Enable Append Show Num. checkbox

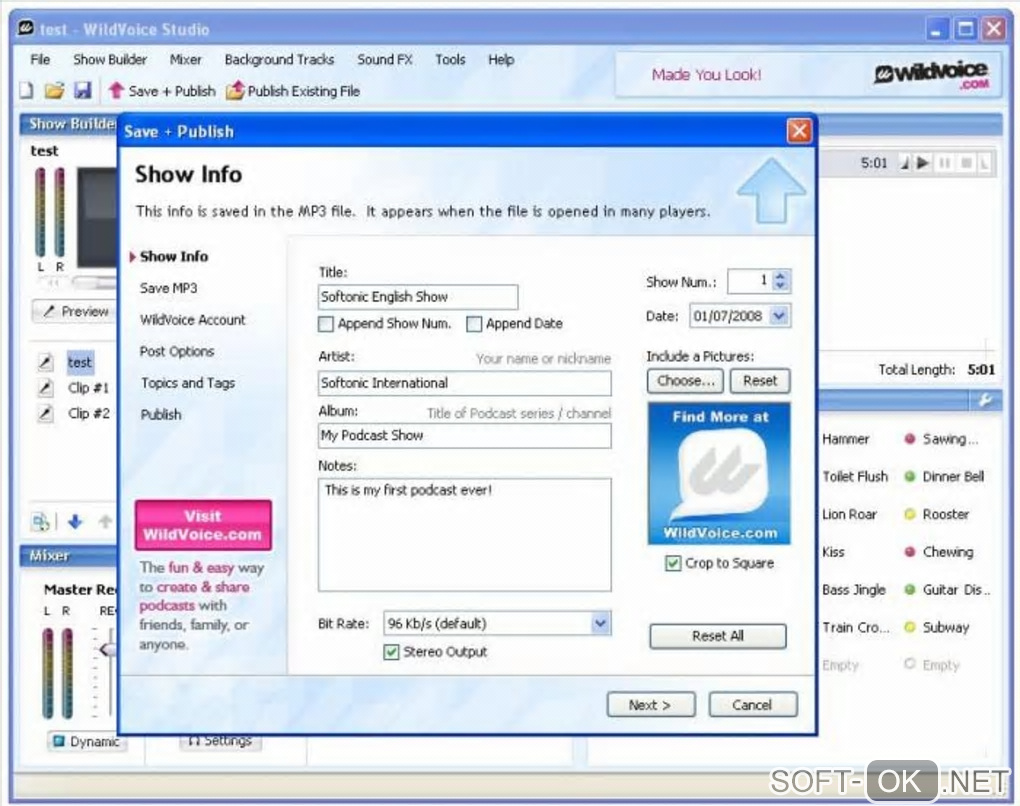click(x=326, y=323)
